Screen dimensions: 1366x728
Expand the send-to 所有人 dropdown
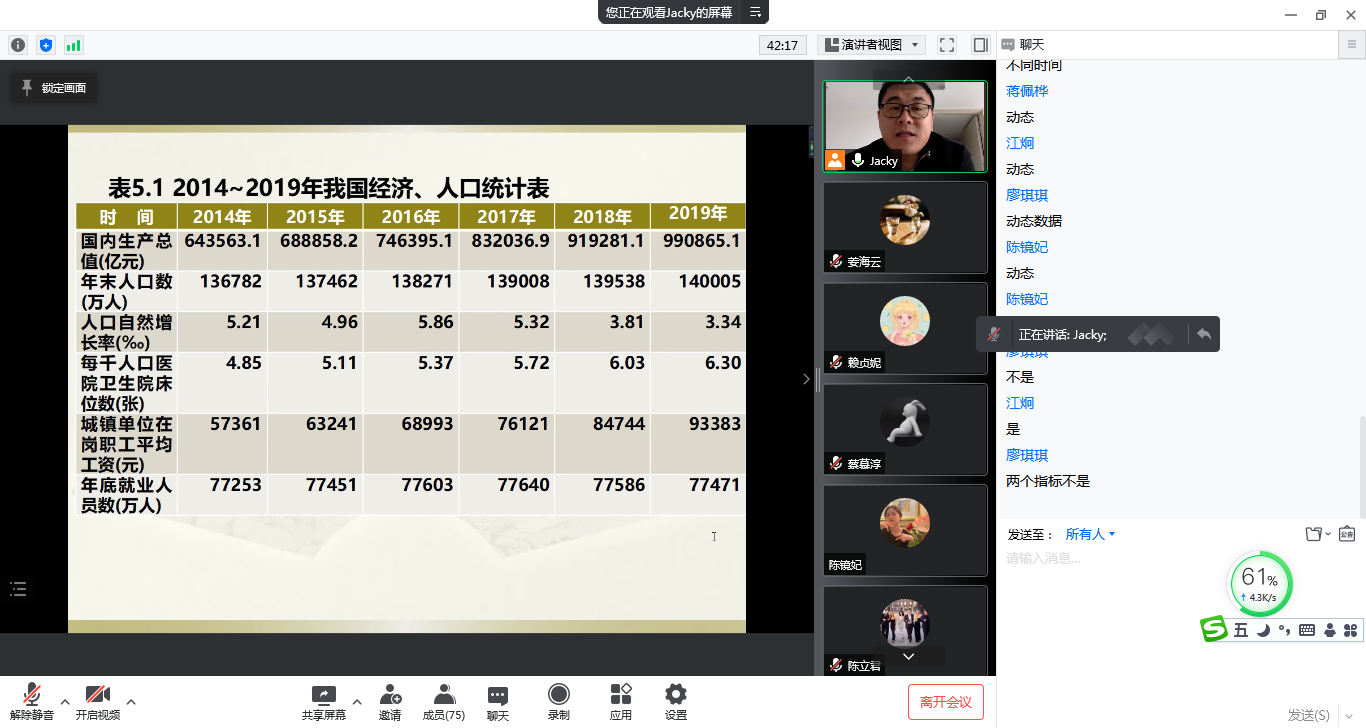1090,535
